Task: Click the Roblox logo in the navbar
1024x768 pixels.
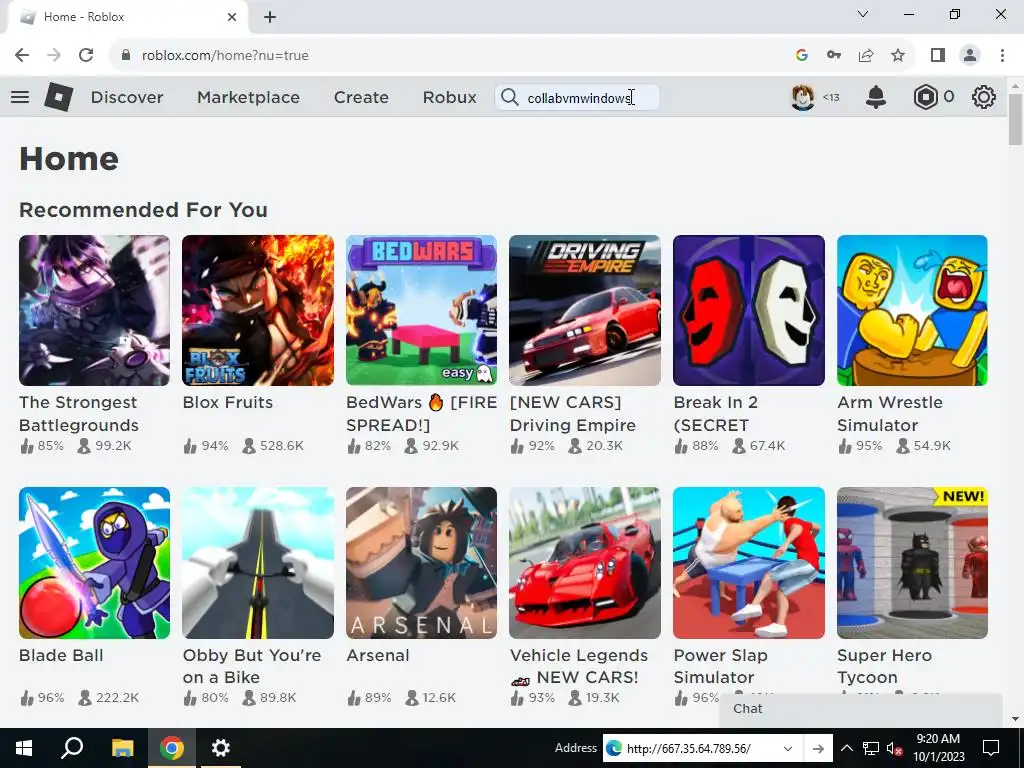Action: [x=58, y=97]
